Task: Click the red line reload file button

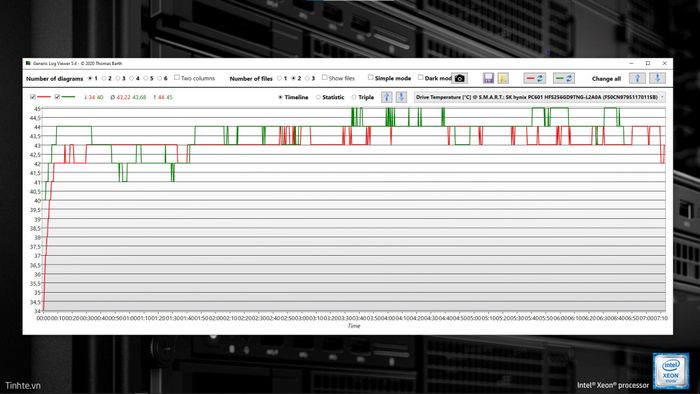Action: tap(534, 79)
